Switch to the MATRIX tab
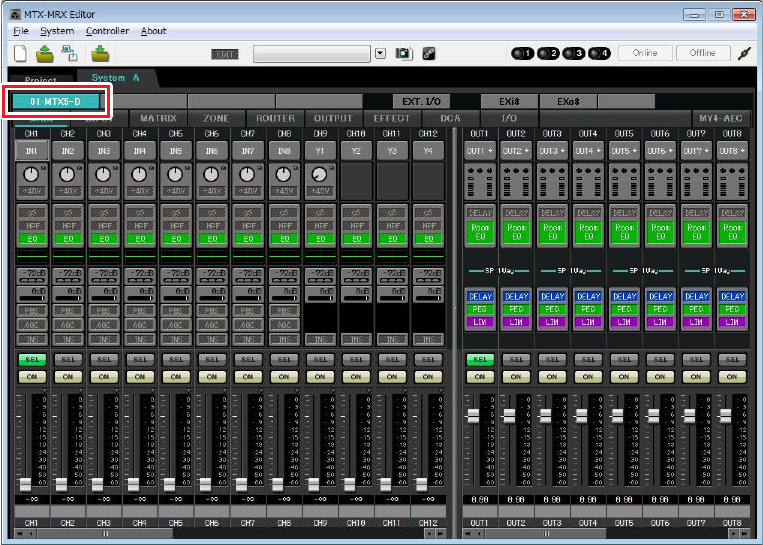 (x=158, y=118)
